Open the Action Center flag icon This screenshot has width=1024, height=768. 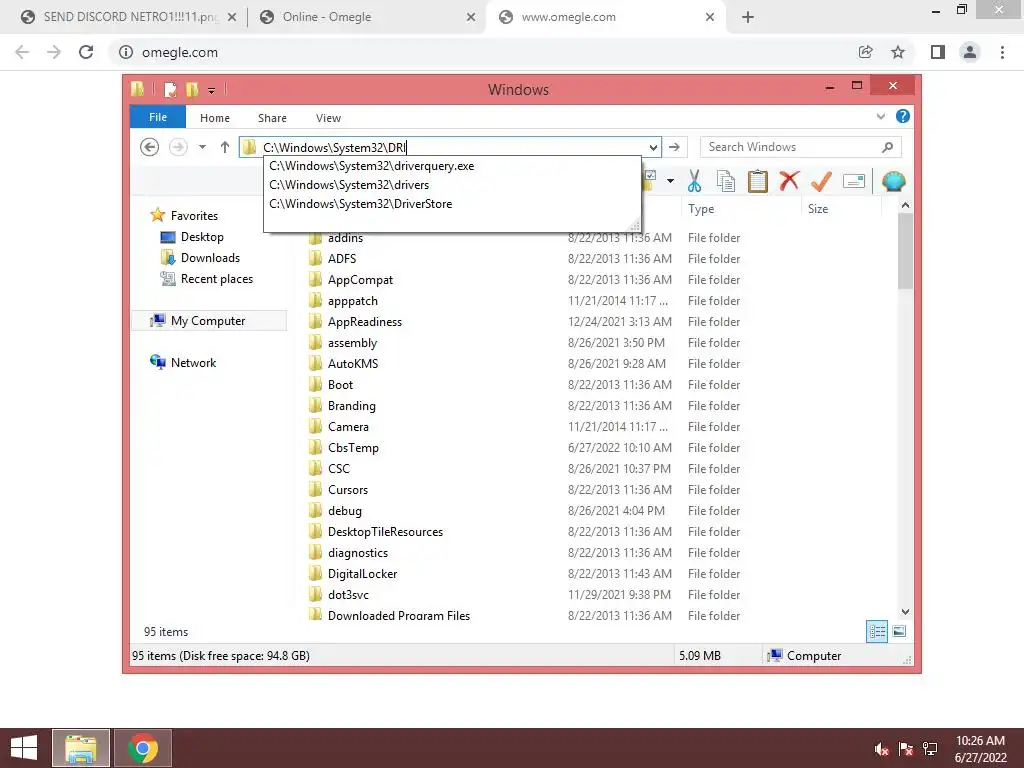pyautogui.click(x=906, y=749)
